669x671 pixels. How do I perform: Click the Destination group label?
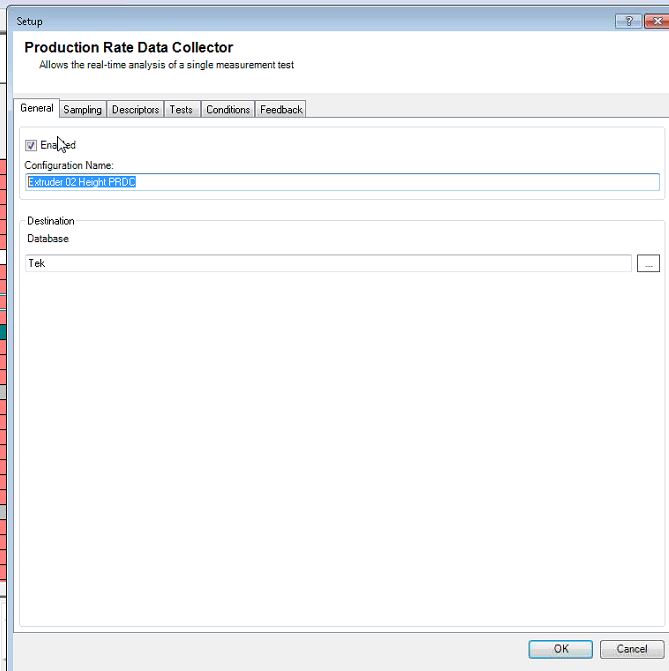click(x=51, y=221)
